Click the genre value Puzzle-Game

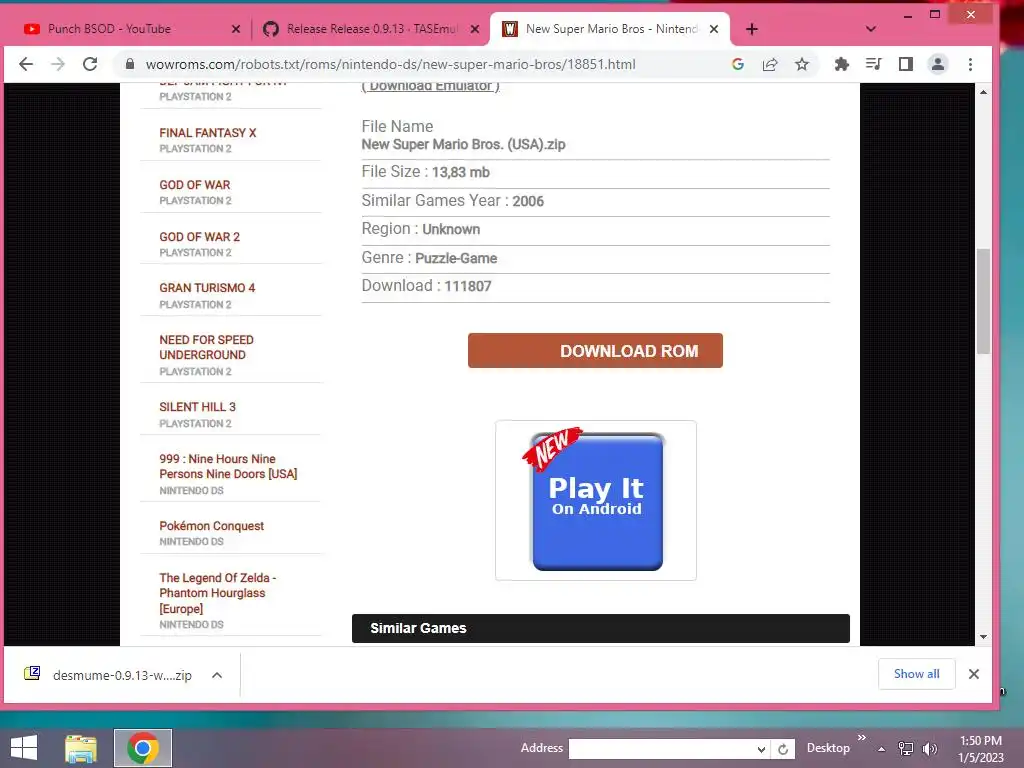coord(456,259)
